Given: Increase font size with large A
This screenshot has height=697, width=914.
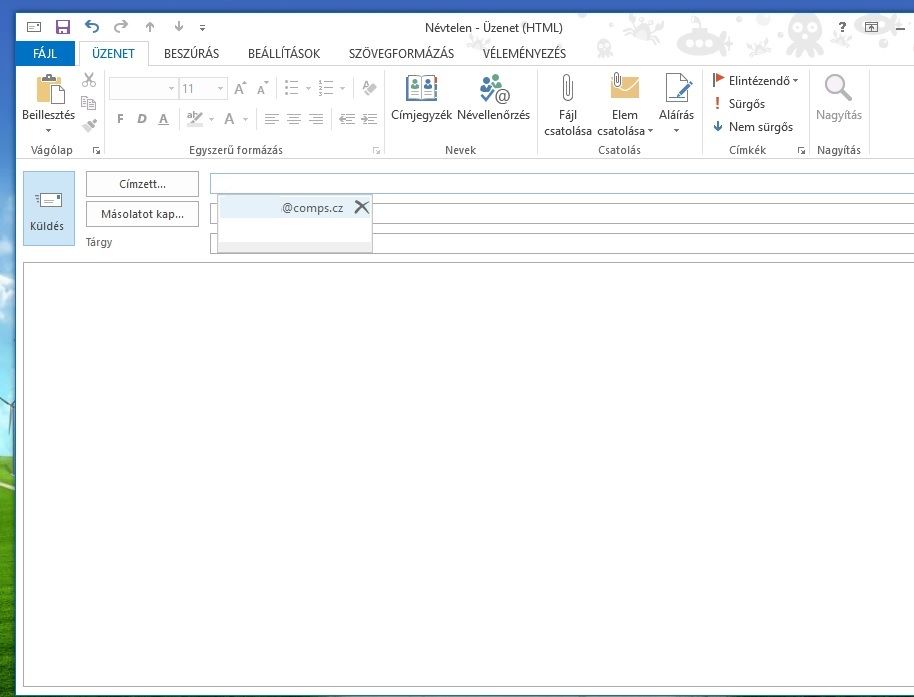Looking at the screenshot, I should point(240,89).
